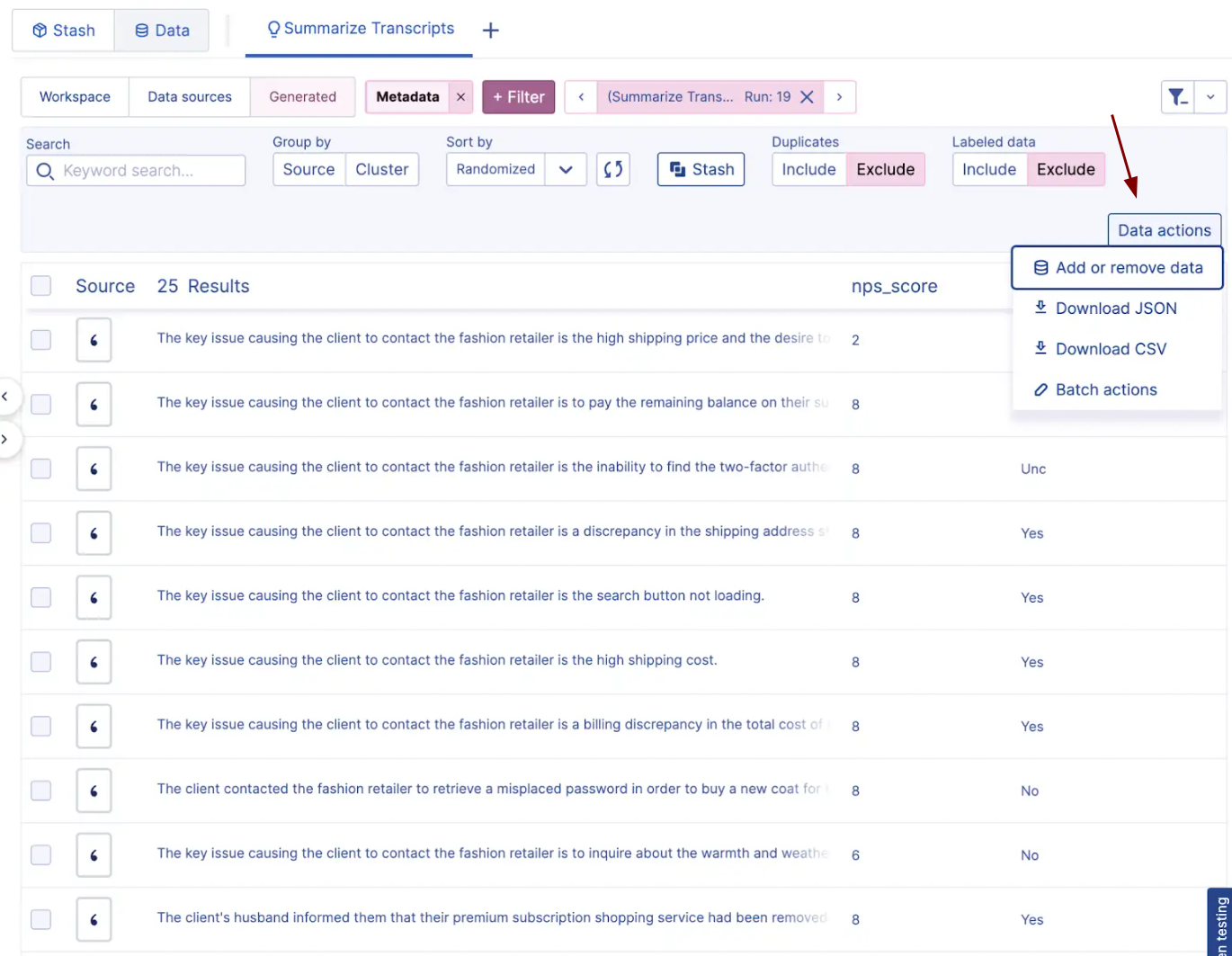This screenshot has height=956, width=1232.
Task: Click the + Filter button
Action: (x=518, y=96)
